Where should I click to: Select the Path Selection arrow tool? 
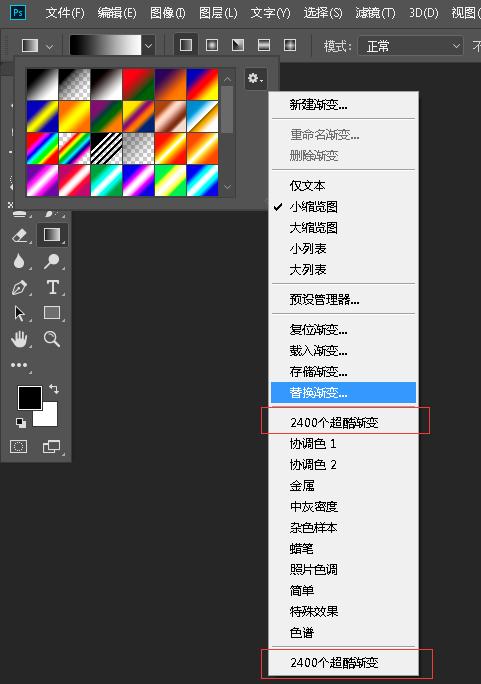(x=20, y=313)
